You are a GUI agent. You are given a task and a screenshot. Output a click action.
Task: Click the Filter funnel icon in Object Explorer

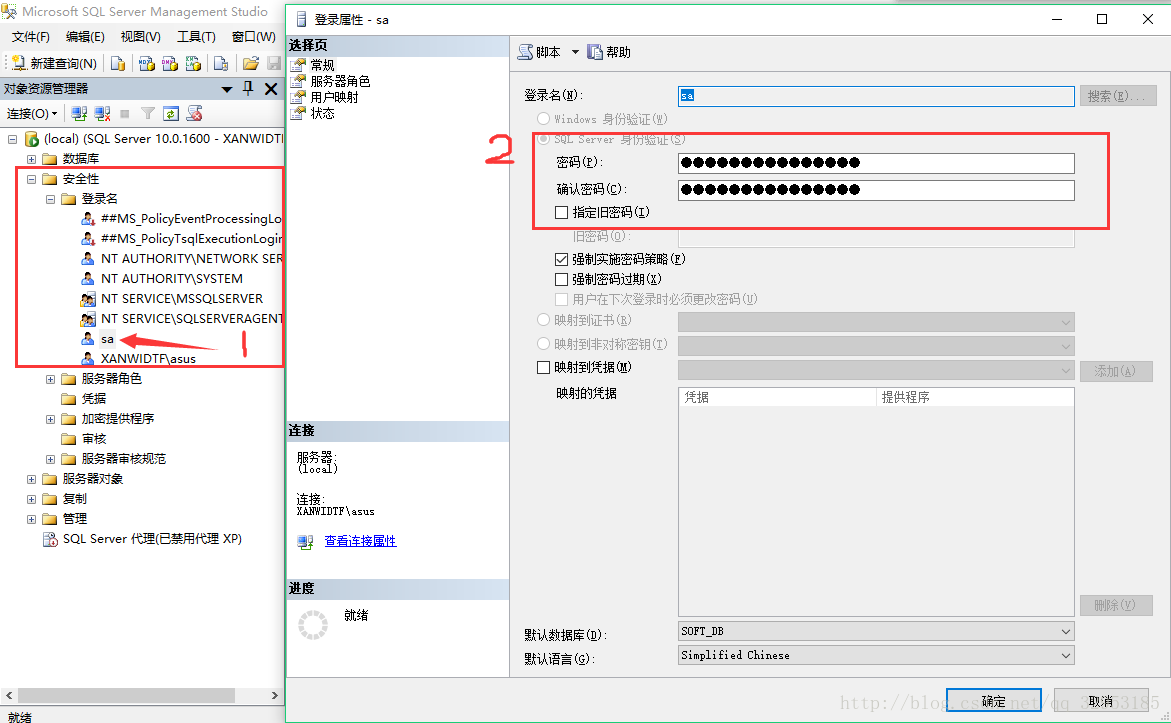[x=148, y=114]
